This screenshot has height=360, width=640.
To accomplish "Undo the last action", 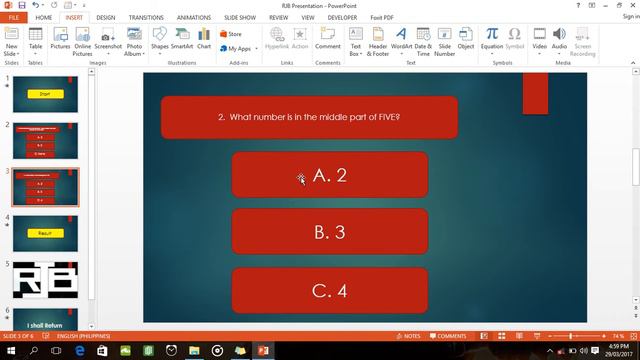I will coord(36,5).
